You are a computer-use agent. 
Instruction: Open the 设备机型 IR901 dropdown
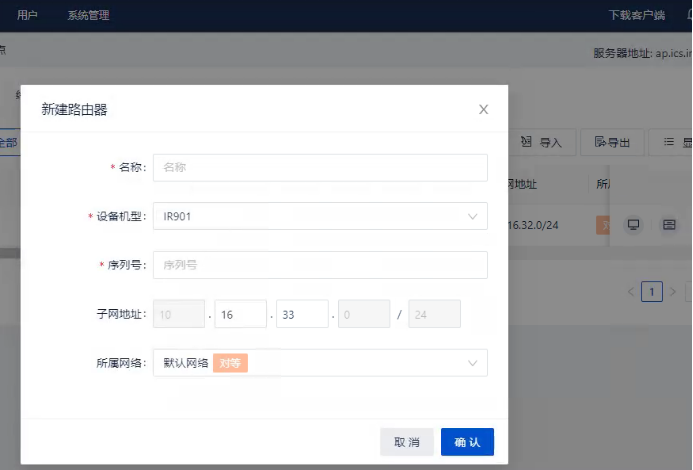tap(320, 216)
